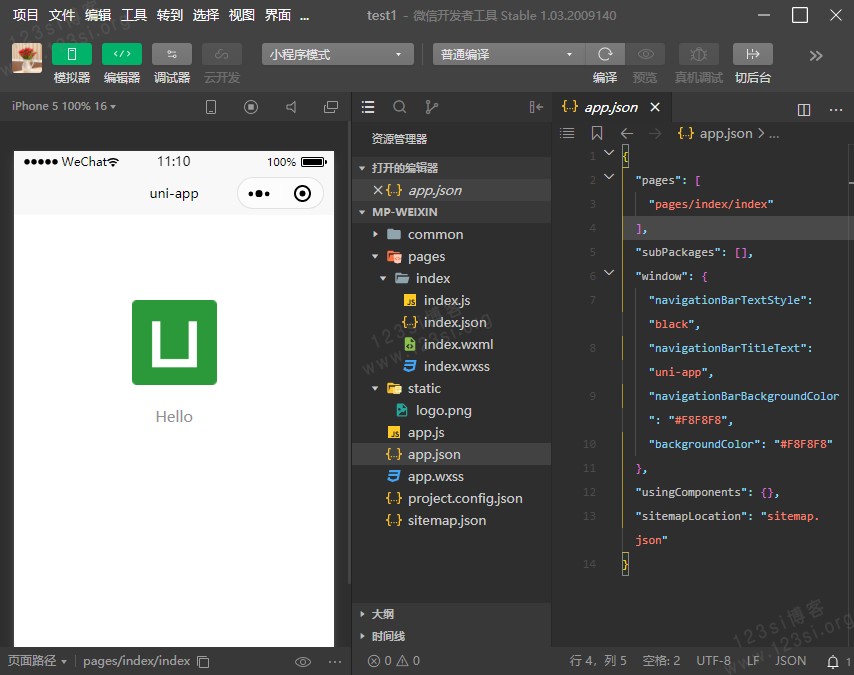Image resolution: width=854 pixels, height=675 pixels.
Task: Click the switch to background icon
Action: (x=753, y=54)
